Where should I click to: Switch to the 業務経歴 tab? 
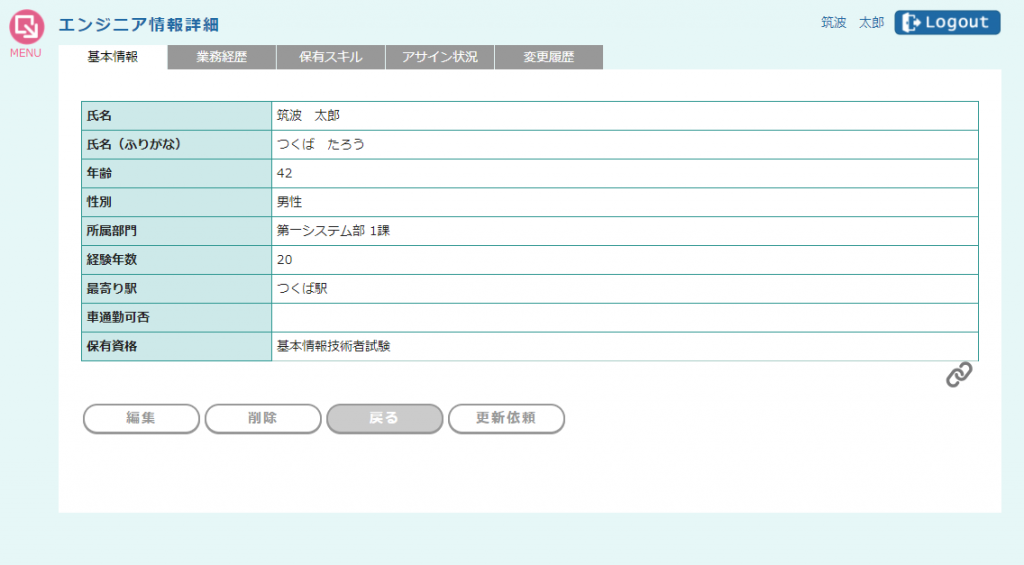(222, 58)
